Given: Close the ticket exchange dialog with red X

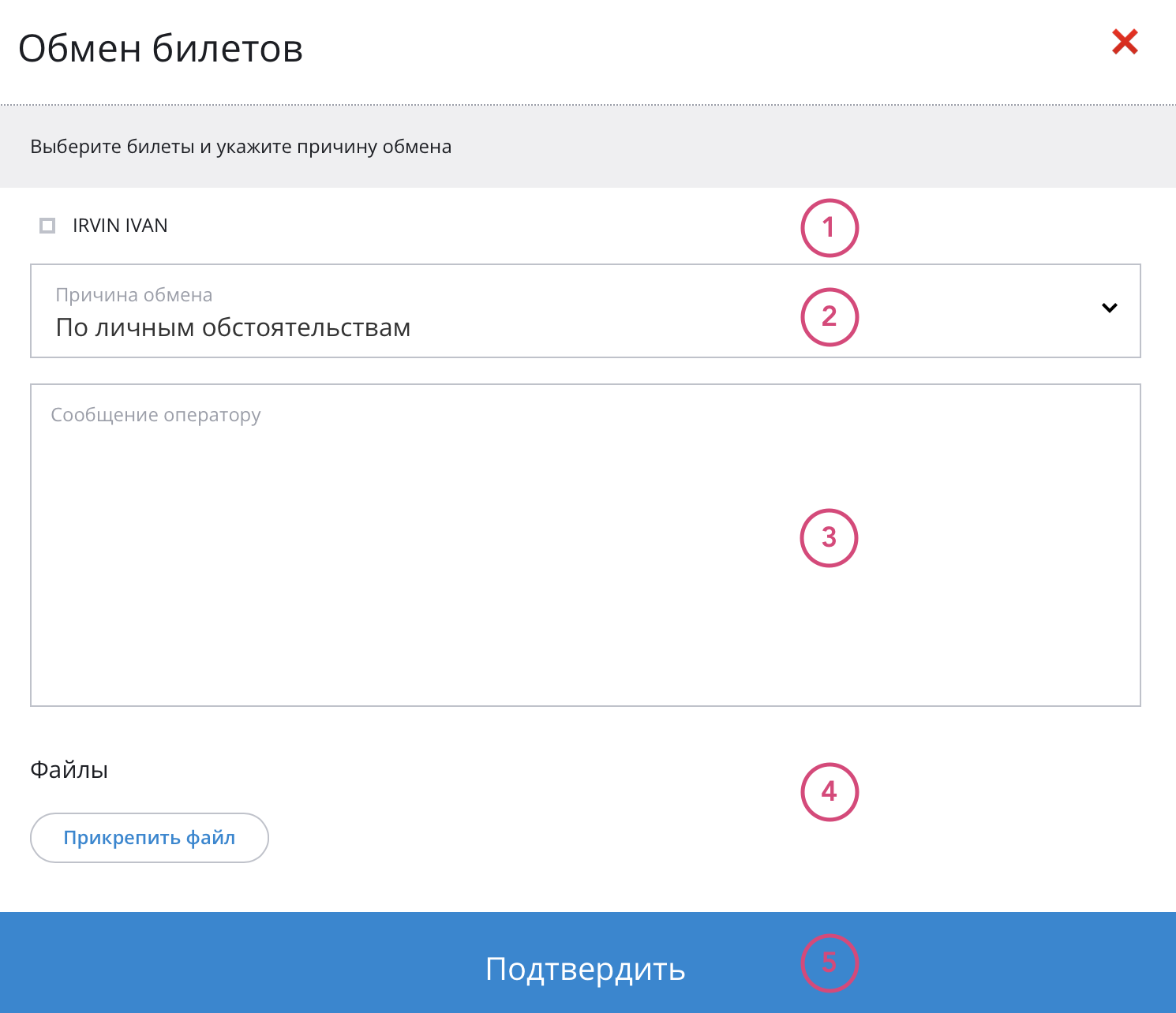Looking at the screenshot, I should (x=1125, y=42).
